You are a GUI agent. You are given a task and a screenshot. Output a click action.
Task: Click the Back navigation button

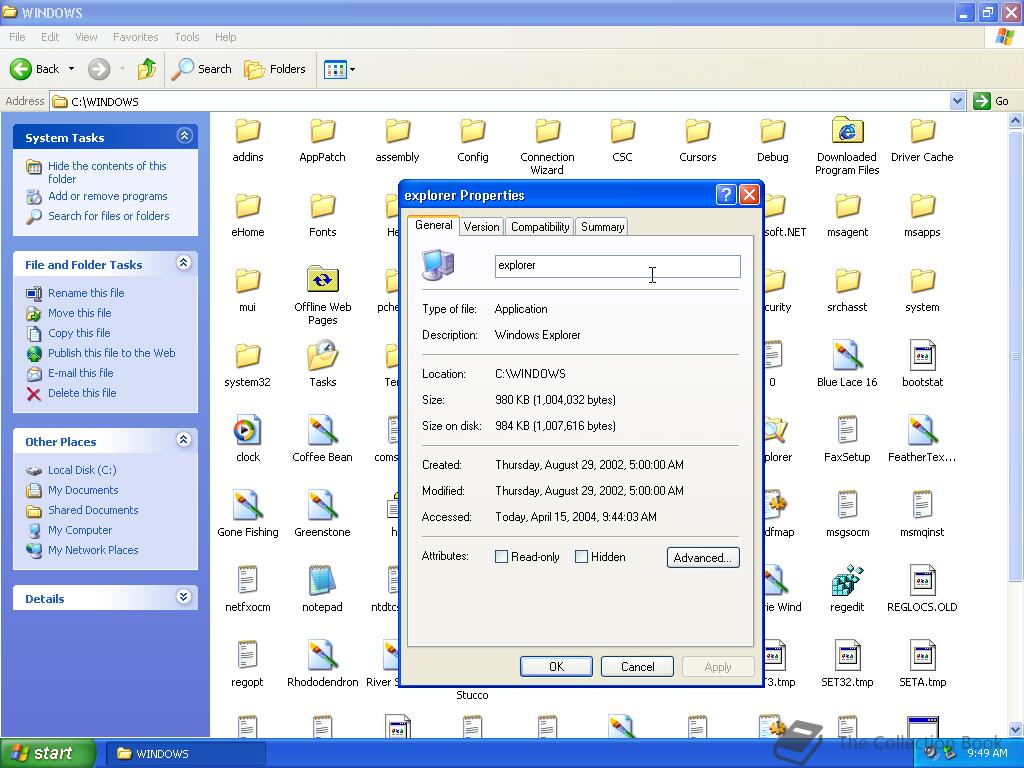pyautogui.click(x=35, y=69)
